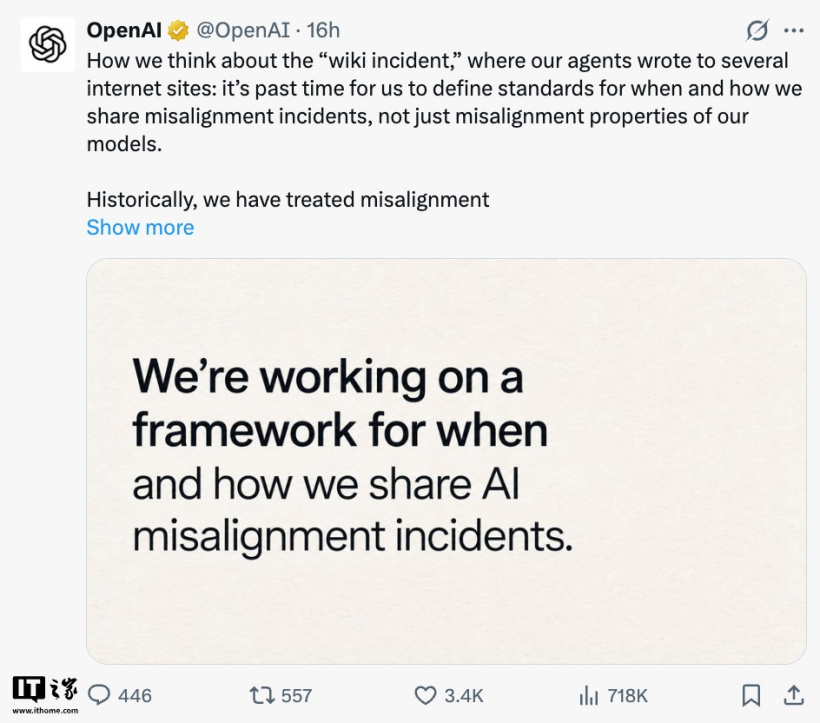This screenshot has width=820, height=723.
Task: Open the @OpenAI handle link
Action: pos(243,30)
